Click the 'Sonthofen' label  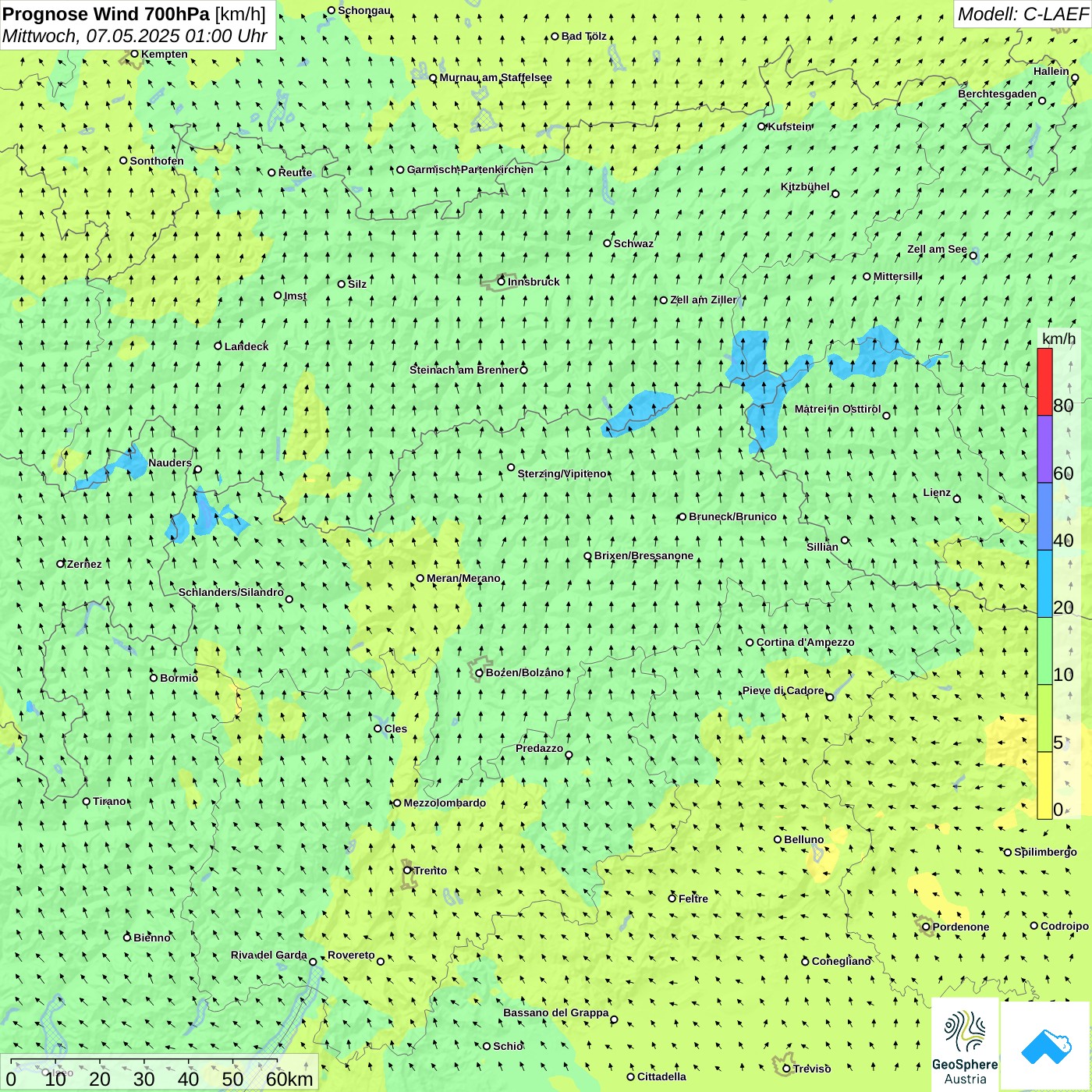(x=157, y=161)
